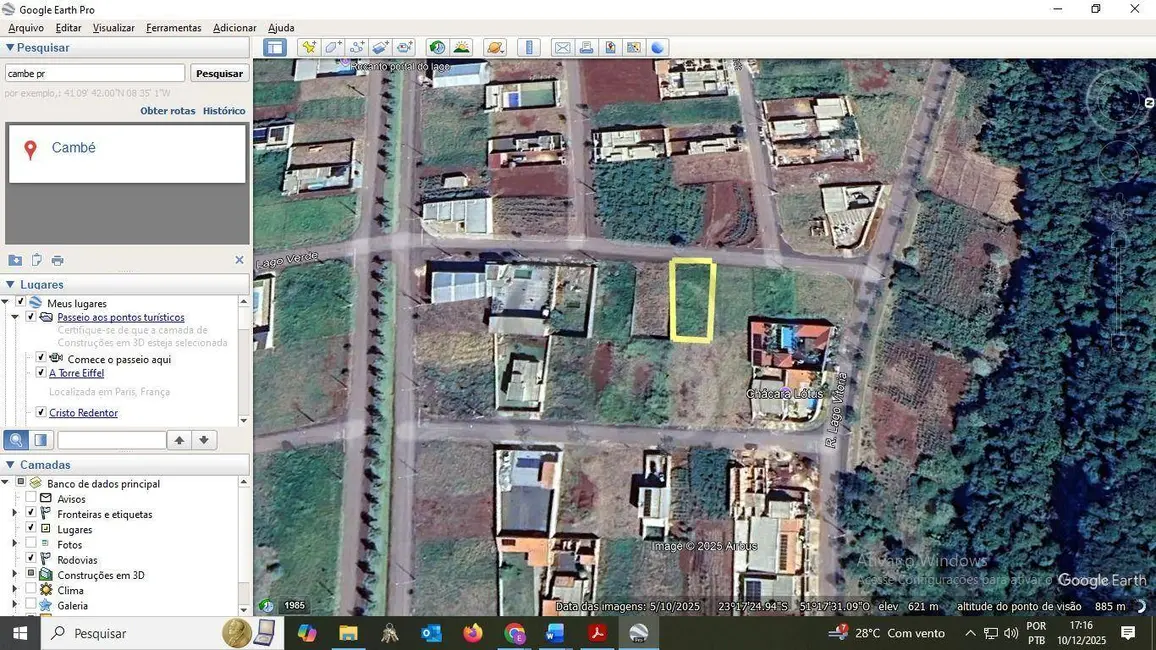Open the Adicionar menu

click(233, 27)
